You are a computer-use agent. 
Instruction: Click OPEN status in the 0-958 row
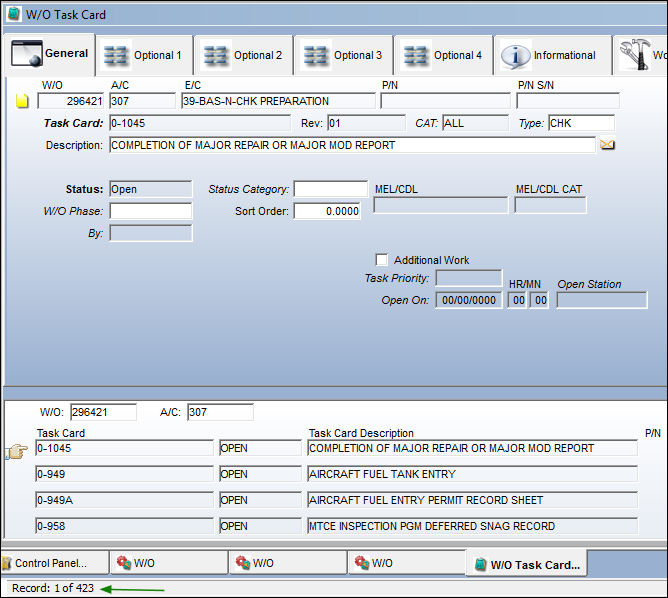260,526
